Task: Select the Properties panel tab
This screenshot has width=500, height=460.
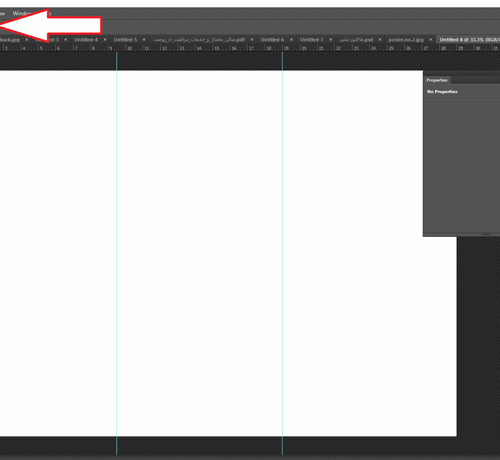Action: tap(437, 80)
